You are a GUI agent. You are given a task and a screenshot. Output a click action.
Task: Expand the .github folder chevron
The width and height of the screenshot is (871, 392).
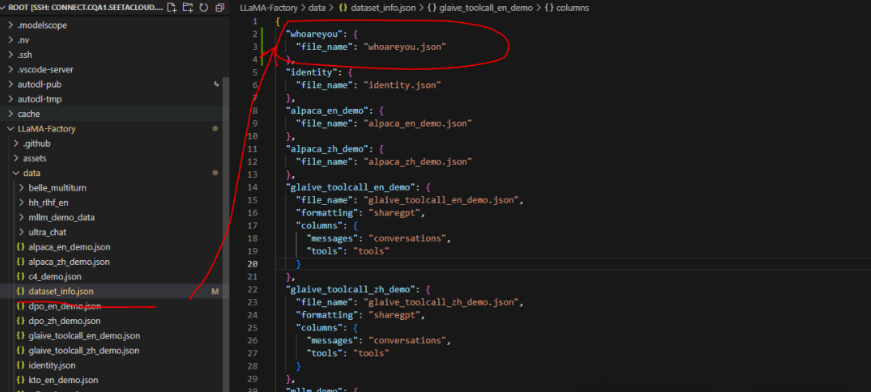click(16, 144)
